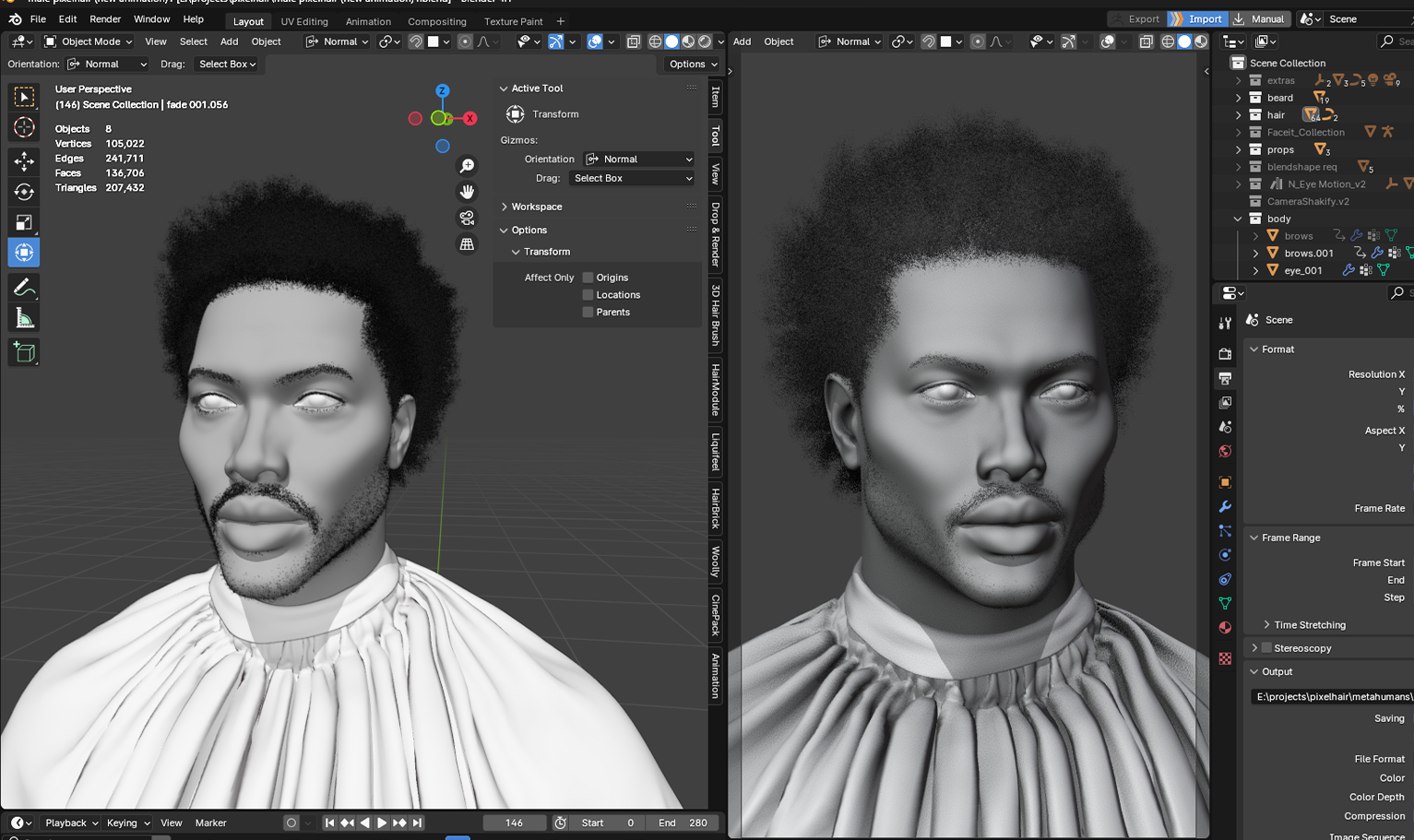
Task: Toggle camera view icon in viewport
Action: coord(468,219)
